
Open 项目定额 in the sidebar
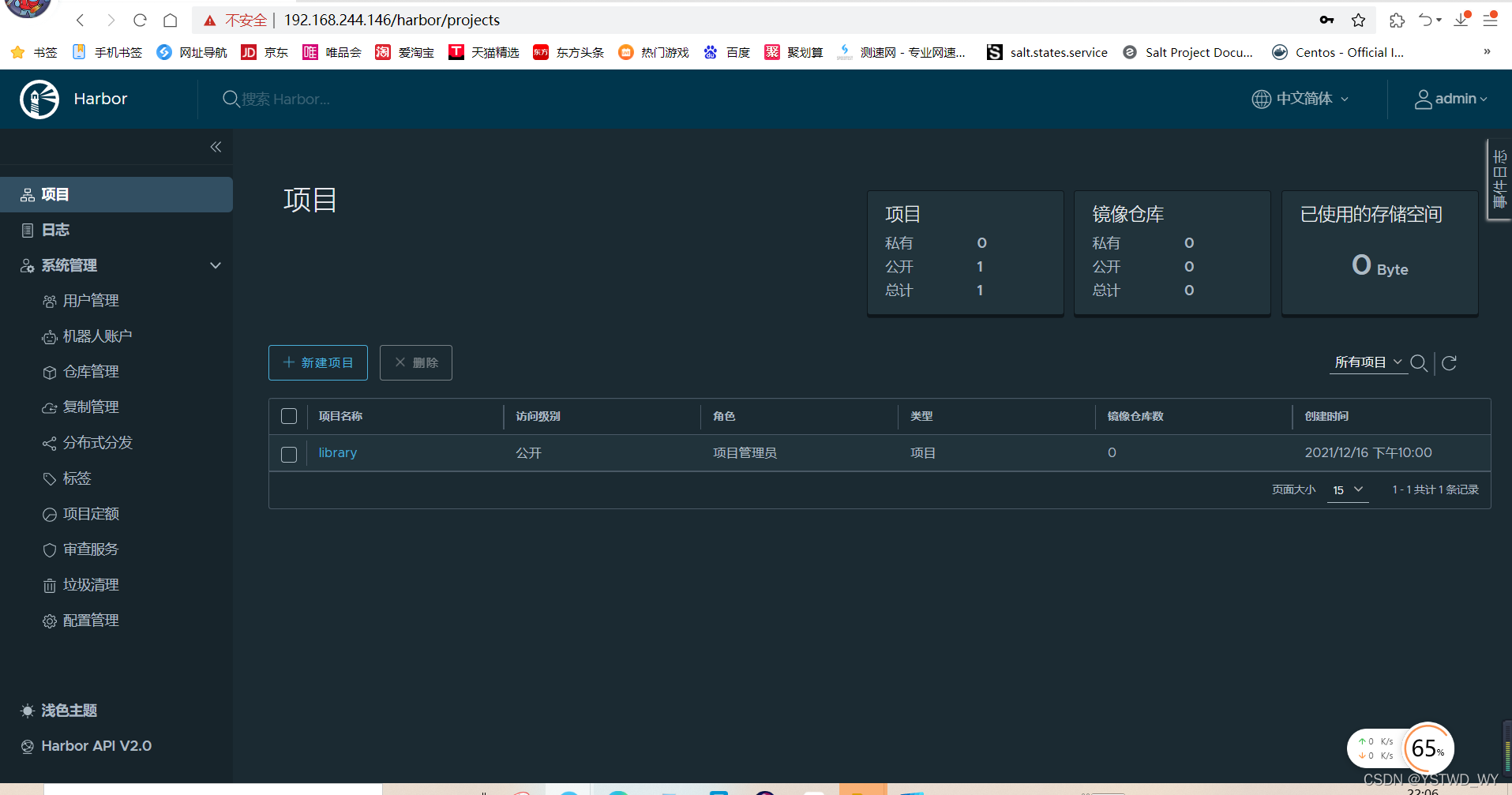(x=91, y=515)
